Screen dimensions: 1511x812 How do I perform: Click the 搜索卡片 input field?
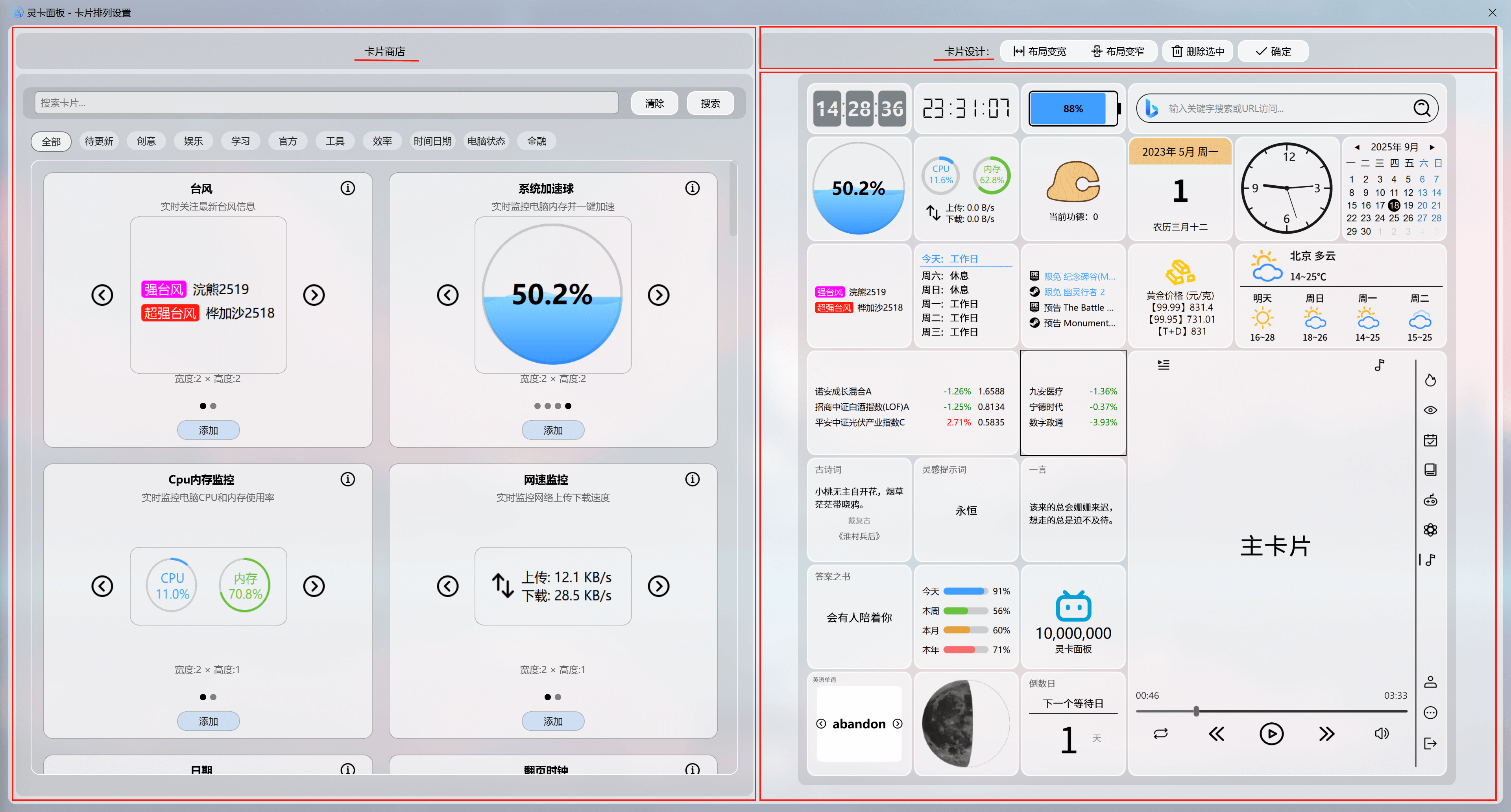coord(325,103)
